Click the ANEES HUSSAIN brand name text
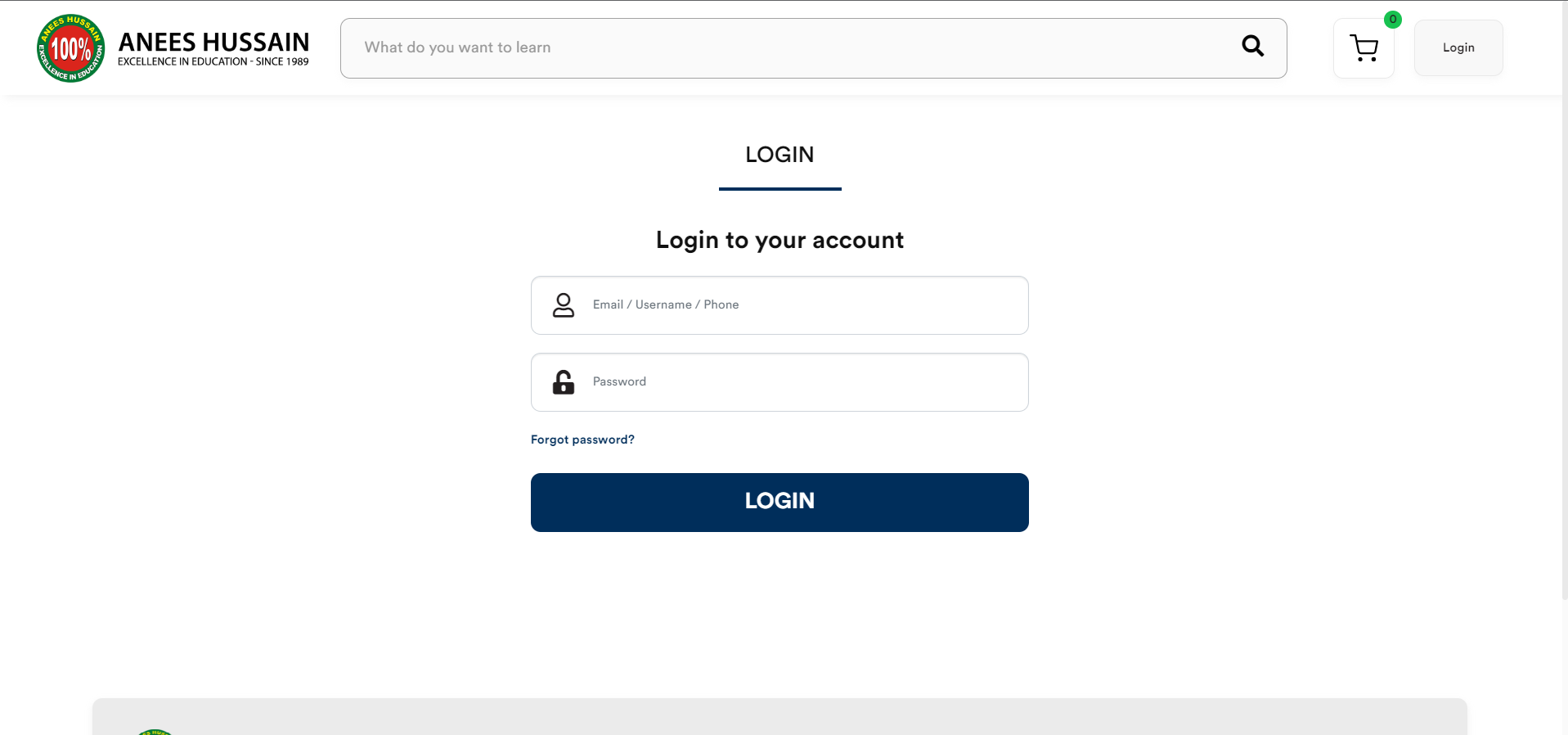This screenshot has height=735, width=1568. [x=213, y=42]
